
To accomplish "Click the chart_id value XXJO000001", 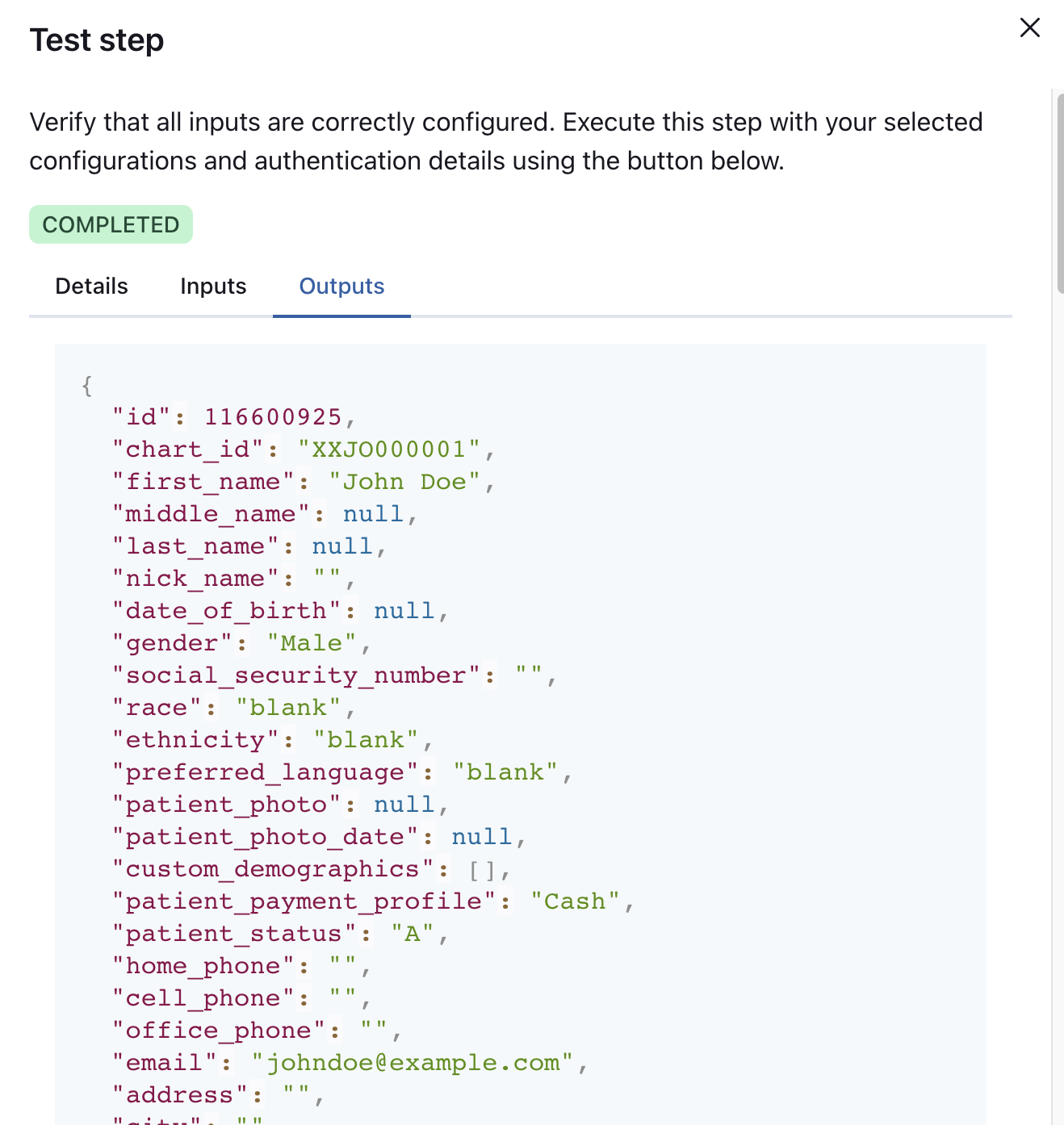I will pos(389,450).
